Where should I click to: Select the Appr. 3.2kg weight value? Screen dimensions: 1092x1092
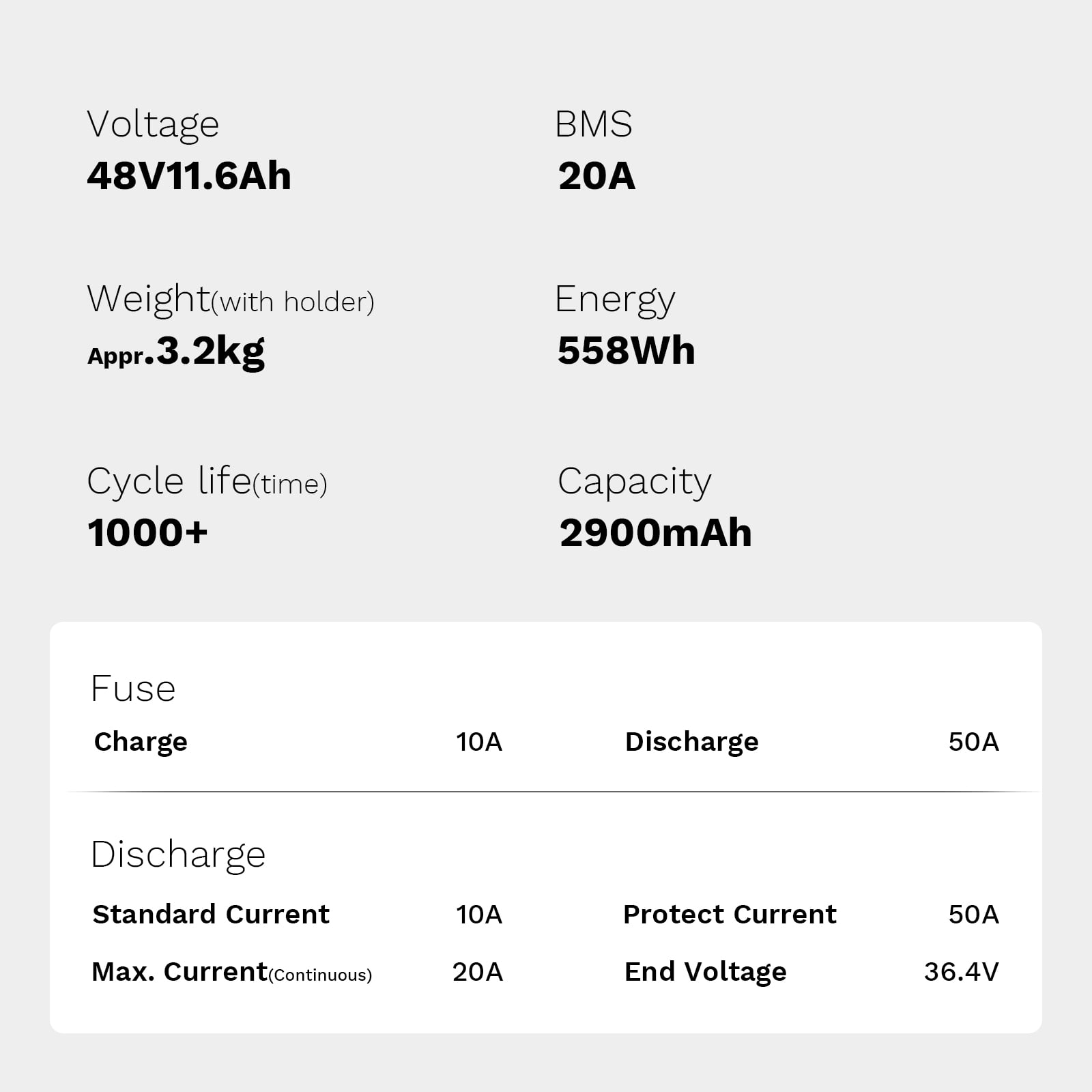click(176, 352)
